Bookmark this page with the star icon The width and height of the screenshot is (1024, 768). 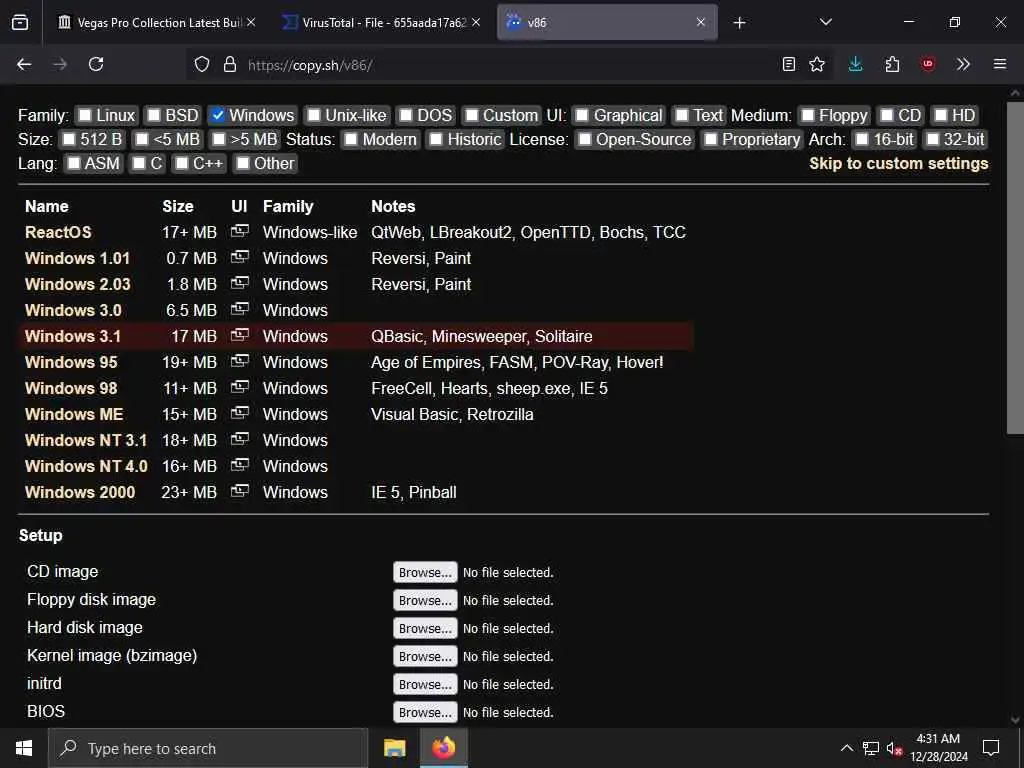click(x=817, y=64)
